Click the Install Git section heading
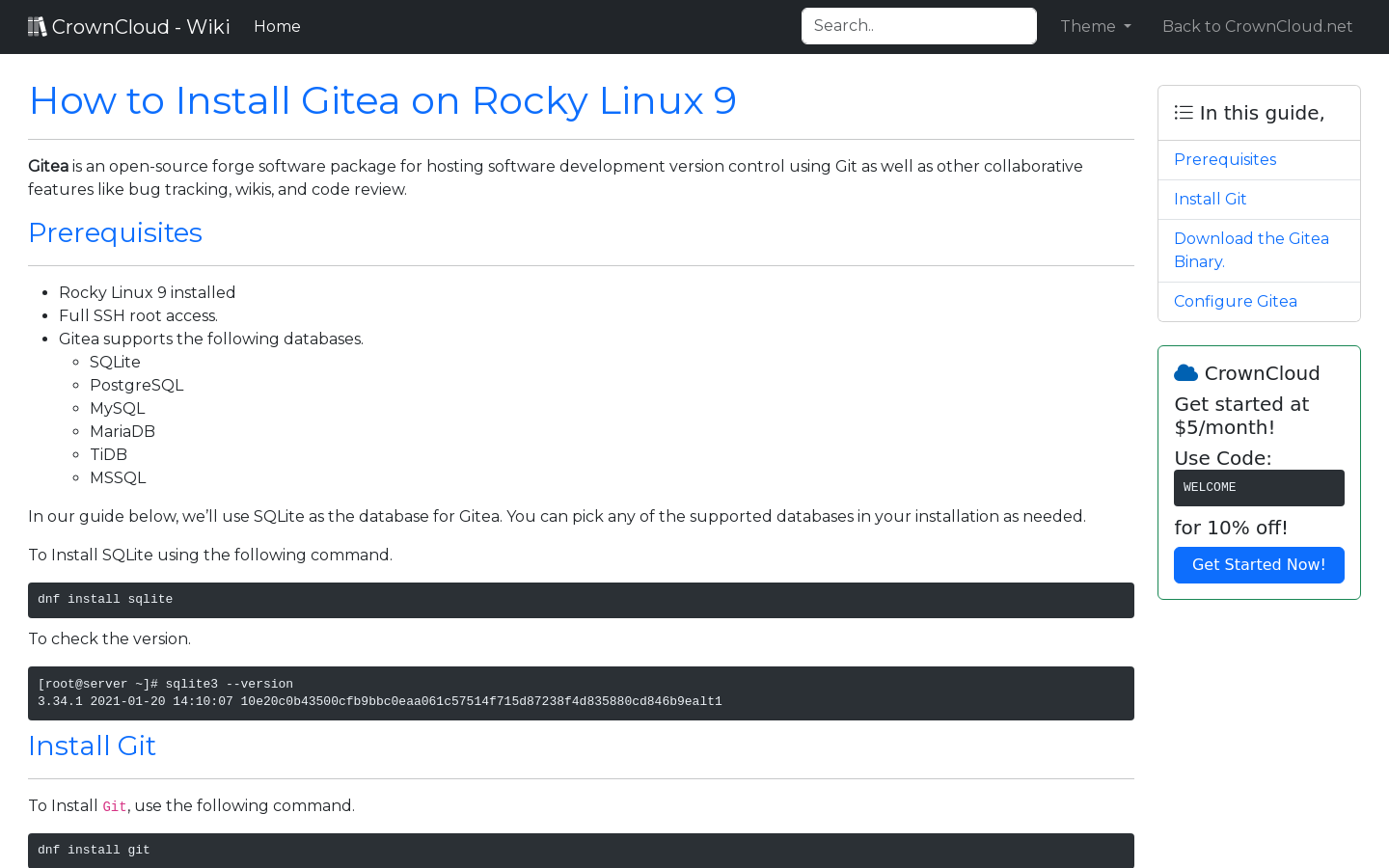Viewport: 1389px width, 868px height. 92,746
